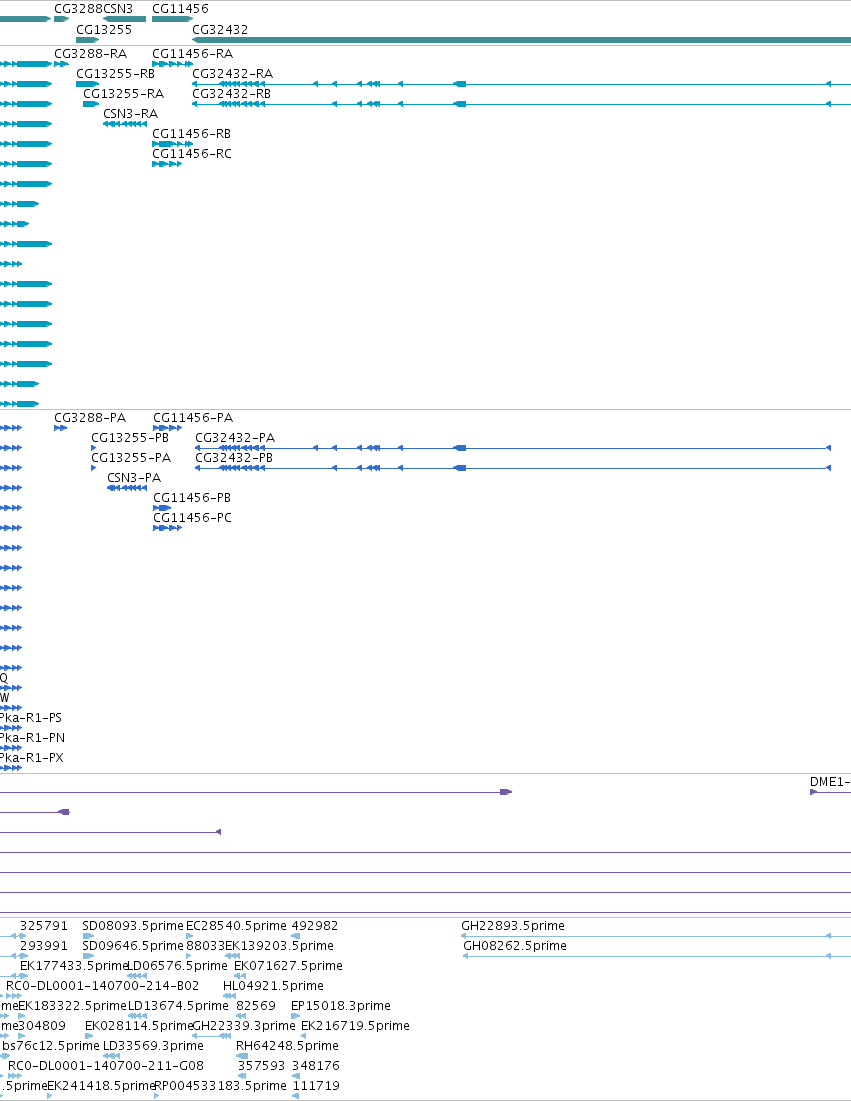Select protein label CG13255-PA
The width and height of the screenshot is (851, 1101).
pos(131,458)
